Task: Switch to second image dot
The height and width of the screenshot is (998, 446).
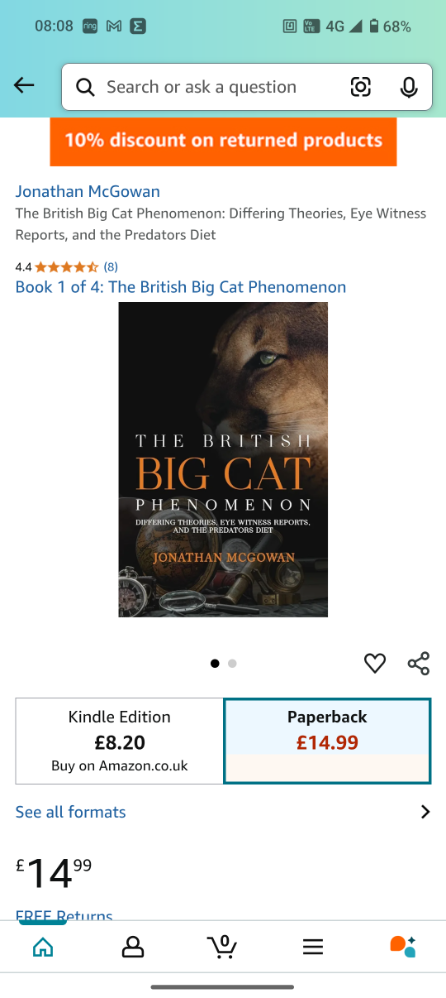Action: pyautogui.click(x=232, y=663)
